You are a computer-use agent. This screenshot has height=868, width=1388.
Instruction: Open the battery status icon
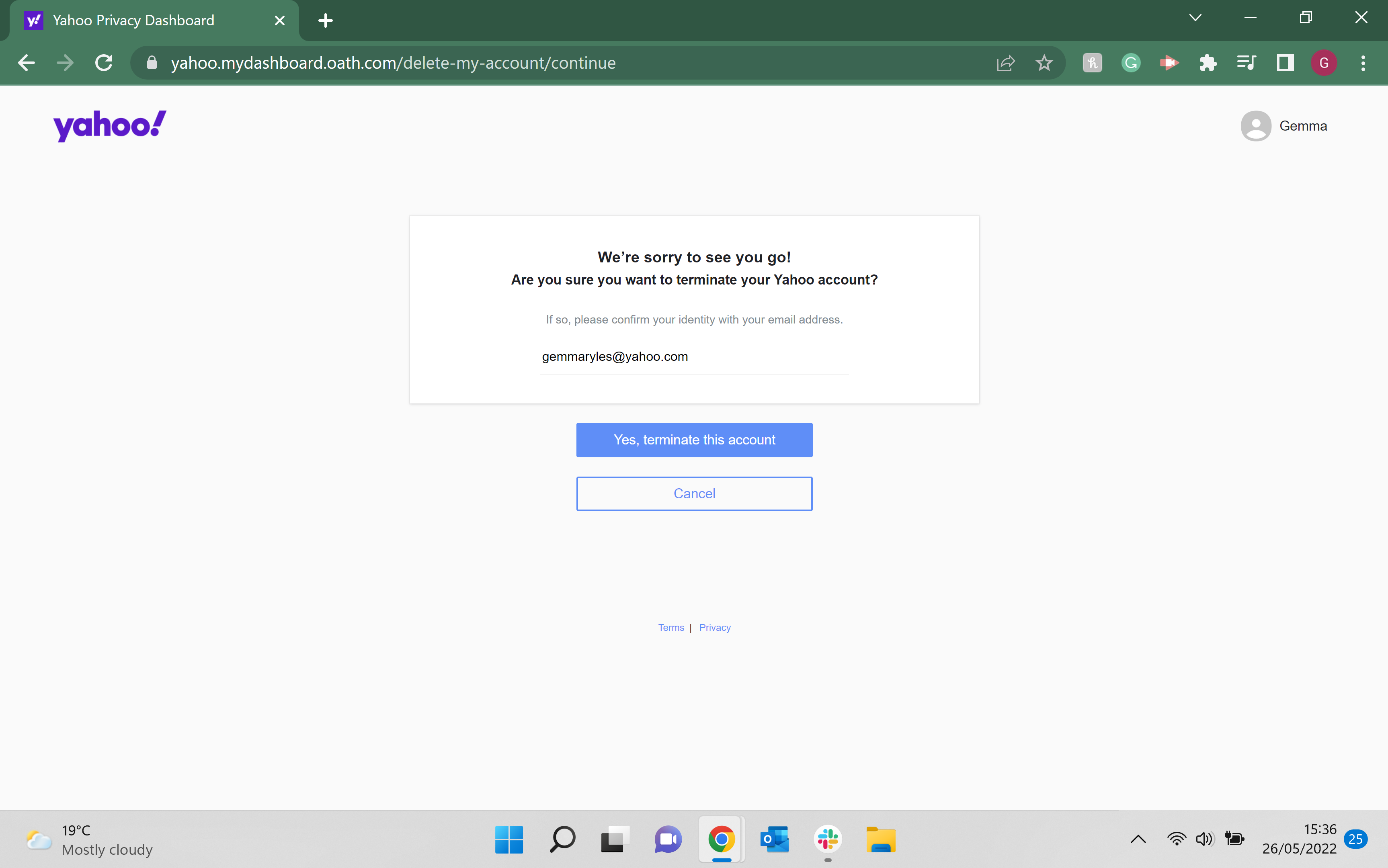tap(1234, 839)
